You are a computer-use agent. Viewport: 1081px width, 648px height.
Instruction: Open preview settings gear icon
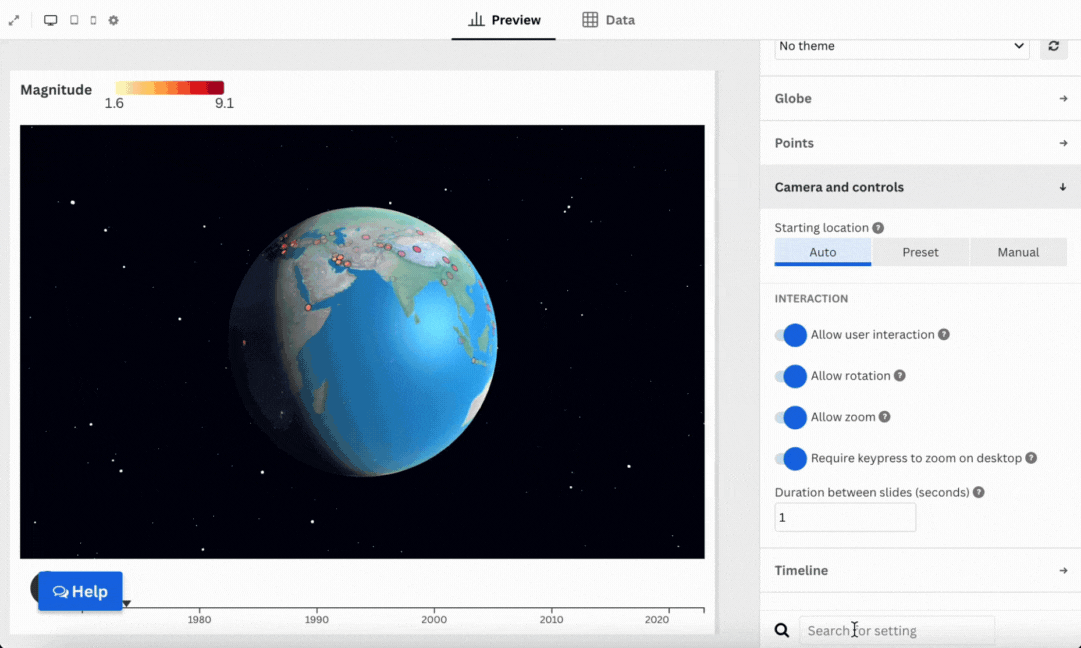click(x=113, y=20)
